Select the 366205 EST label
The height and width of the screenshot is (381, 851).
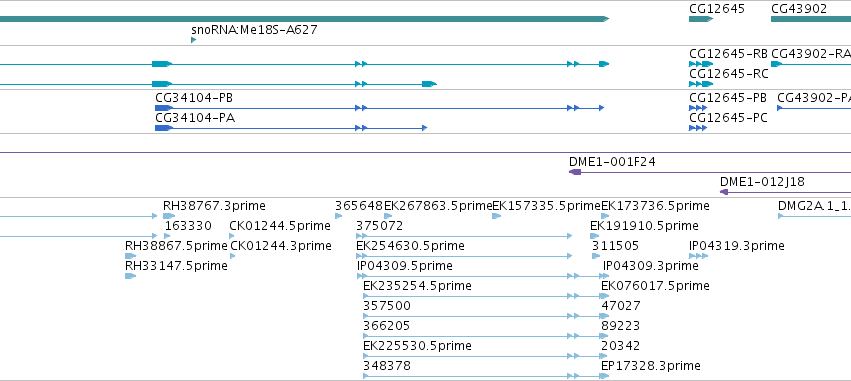tap(386, 326)
